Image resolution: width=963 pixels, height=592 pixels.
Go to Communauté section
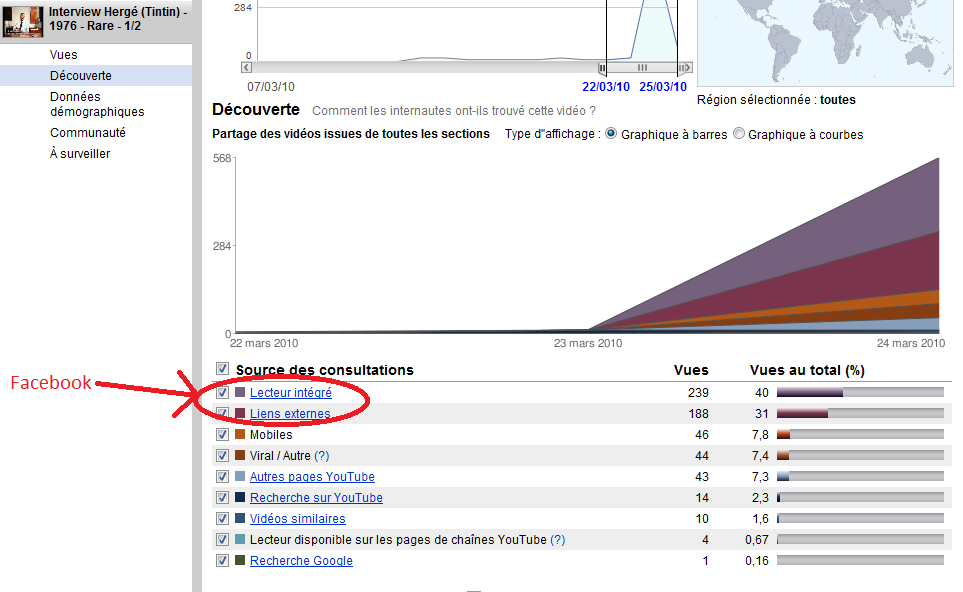click(88, 133)
